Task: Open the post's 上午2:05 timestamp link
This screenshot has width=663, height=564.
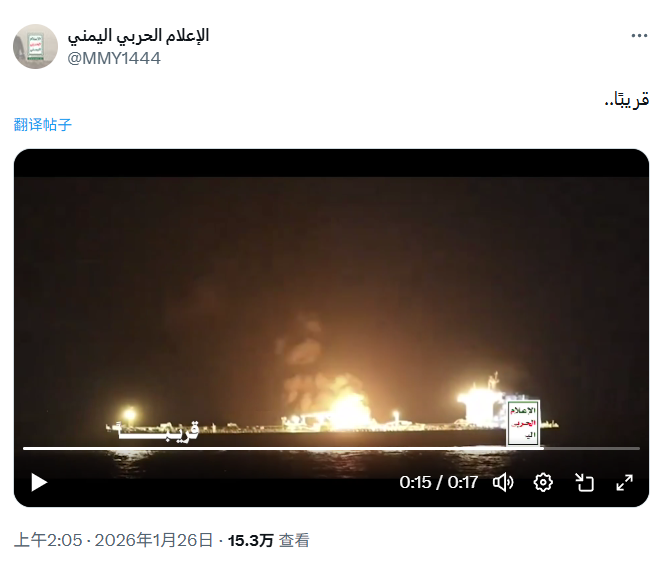Action: coord(48,540)
